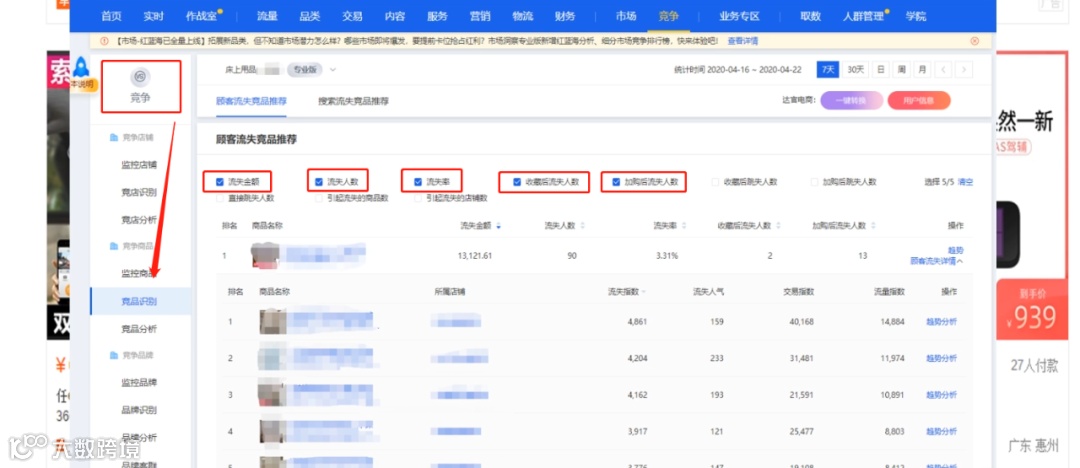Screen dimensions: 1080x468
Task: Click the warning icon in announcement banner
Action: click(x=105, y=41)
